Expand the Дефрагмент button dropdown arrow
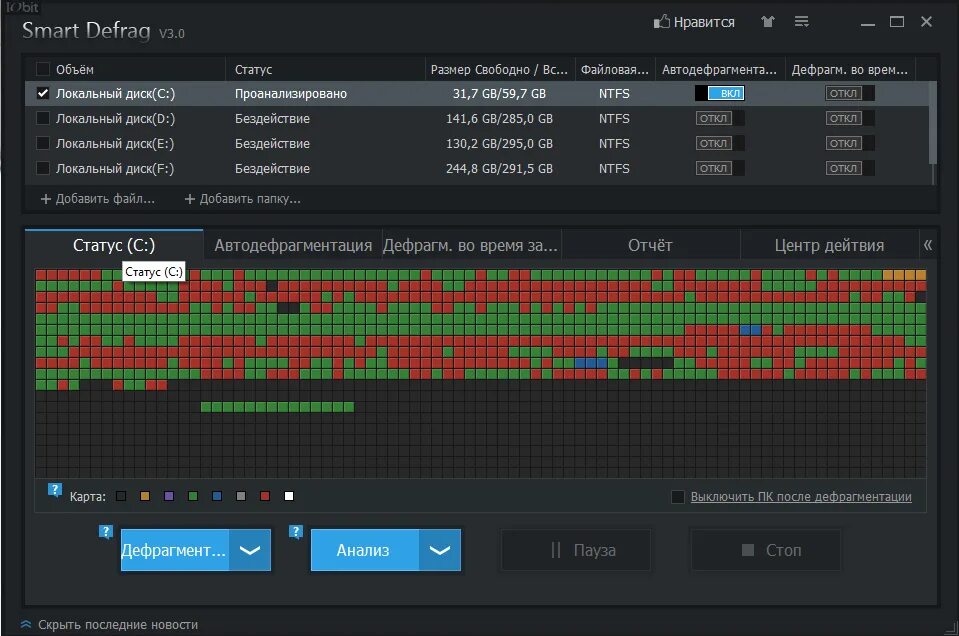The image size is (959, 636). (250, 550)
